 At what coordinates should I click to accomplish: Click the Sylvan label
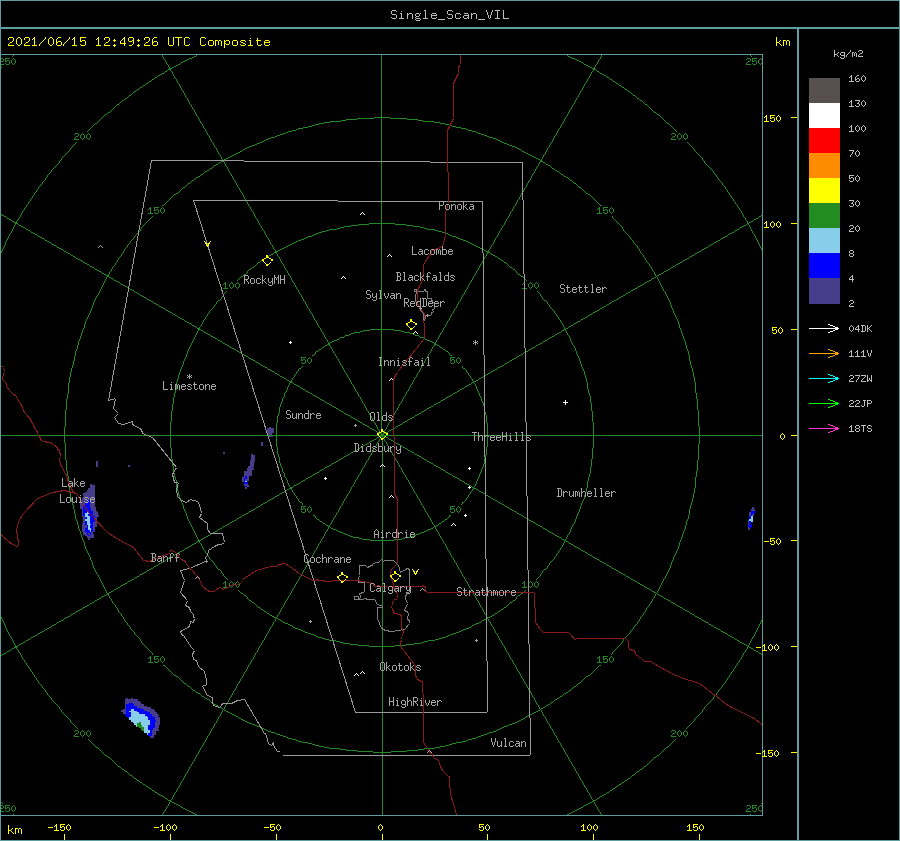pos(383,295)
